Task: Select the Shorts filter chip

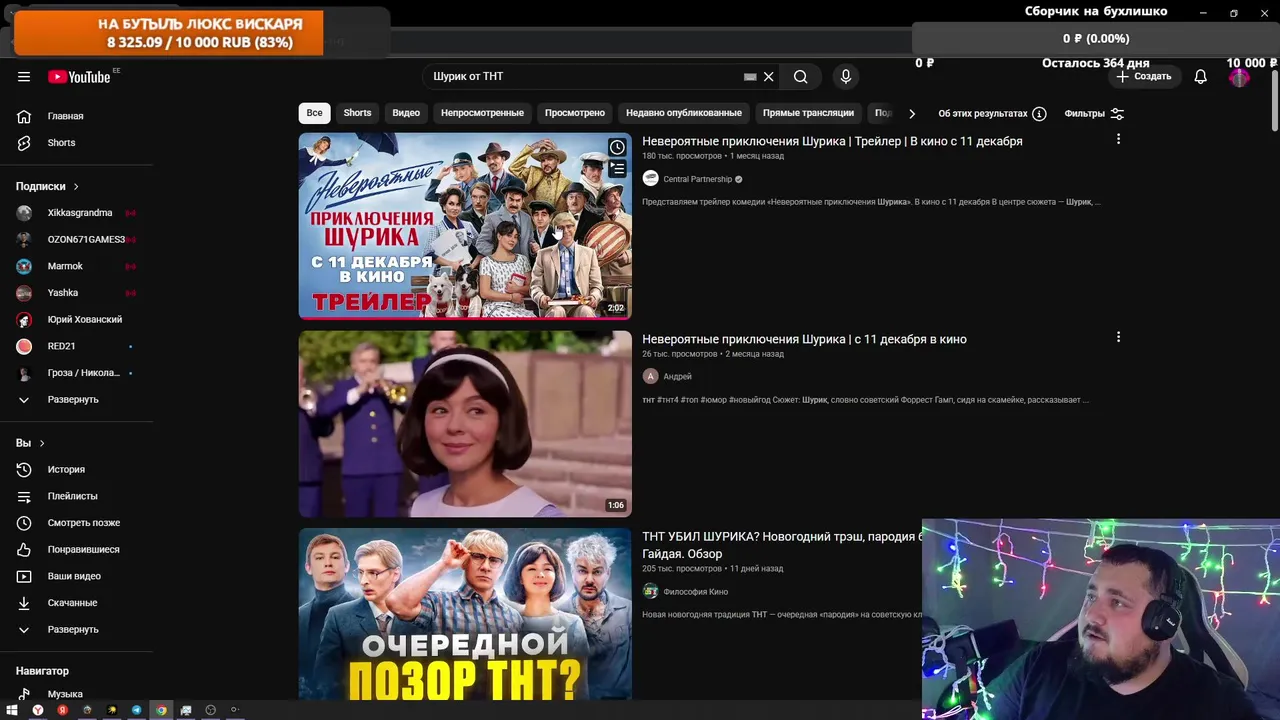Action: pyautogui.click(x=357, y=113)
